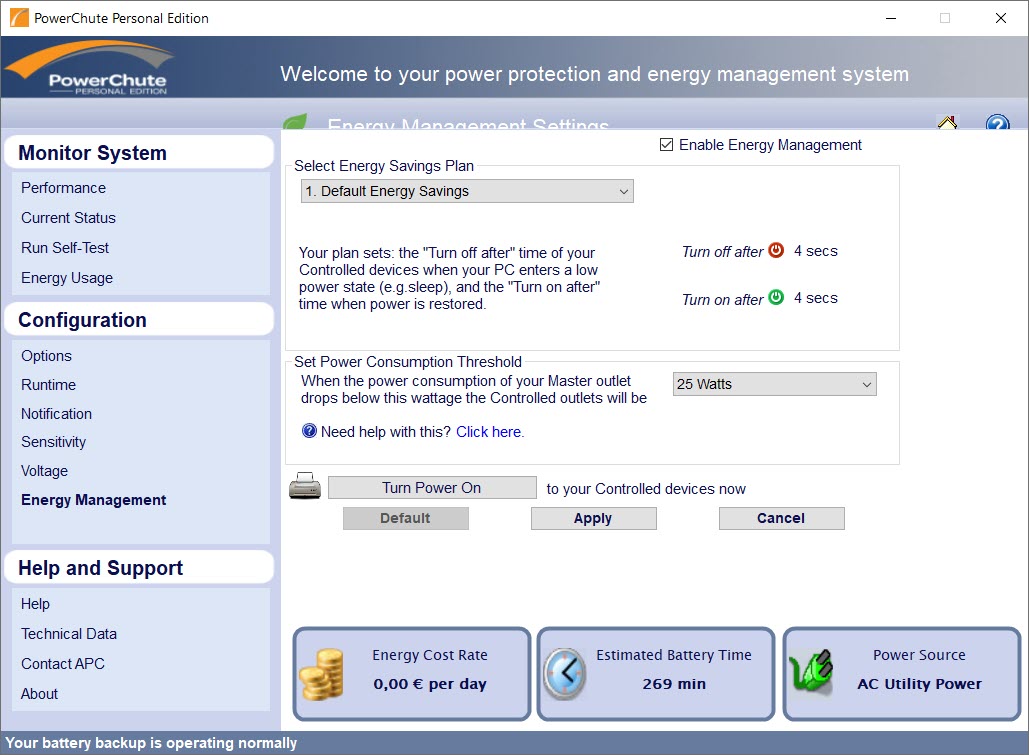Image resolution: width=1029 pixels, height=755 pixels.
Task: Follow the Click here help link
Action: point(490,432)
